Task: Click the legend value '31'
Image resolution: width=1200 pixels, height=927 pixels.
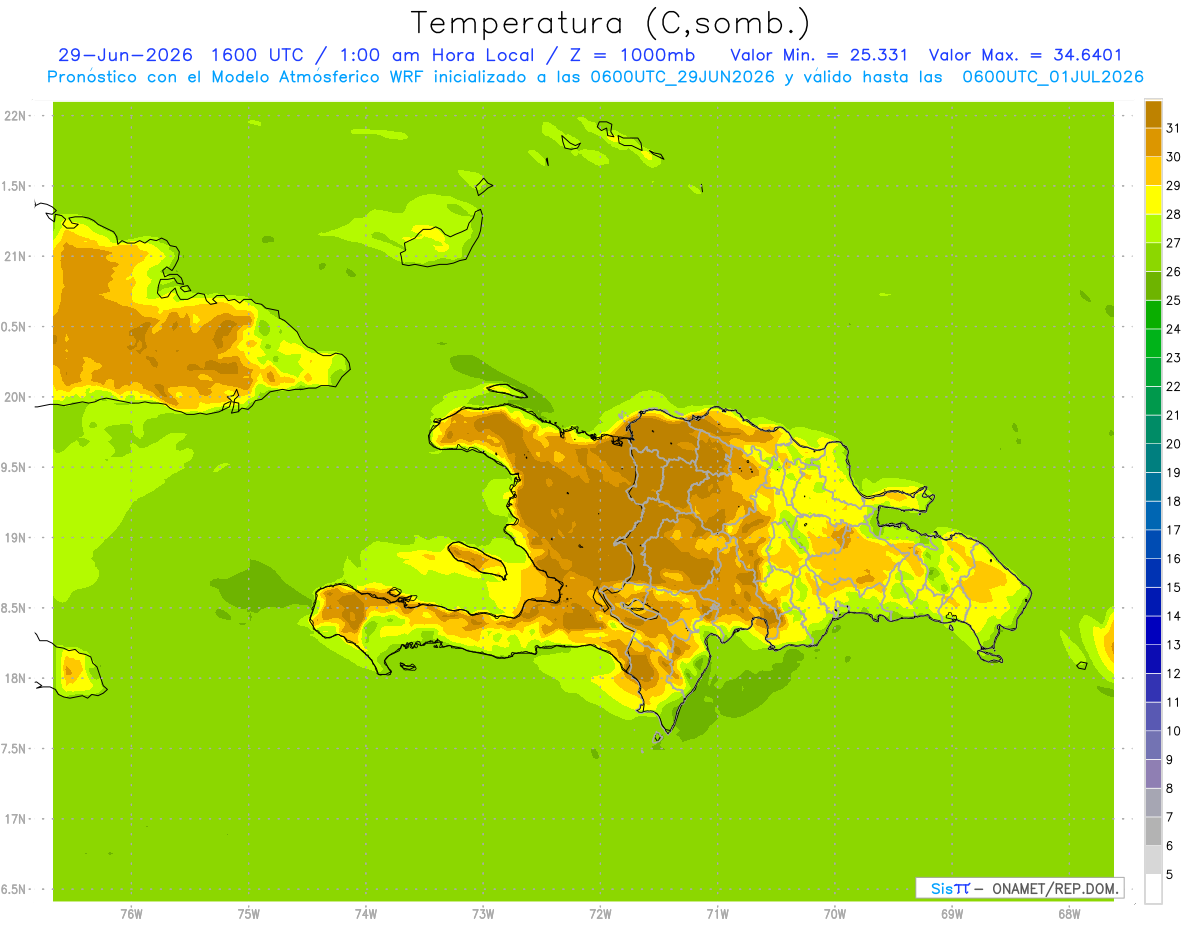Action: click(1173, 127)
